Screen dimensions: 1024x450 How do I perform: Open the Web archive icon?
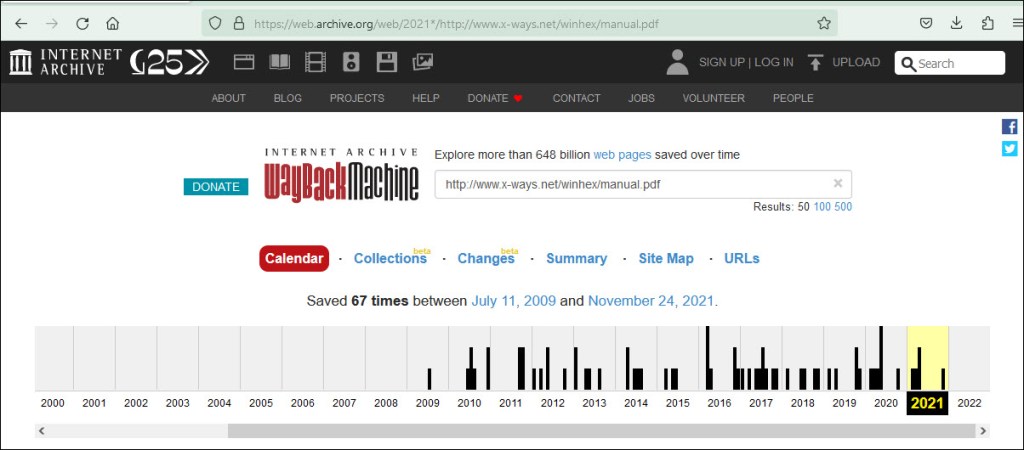pos(244,62)
